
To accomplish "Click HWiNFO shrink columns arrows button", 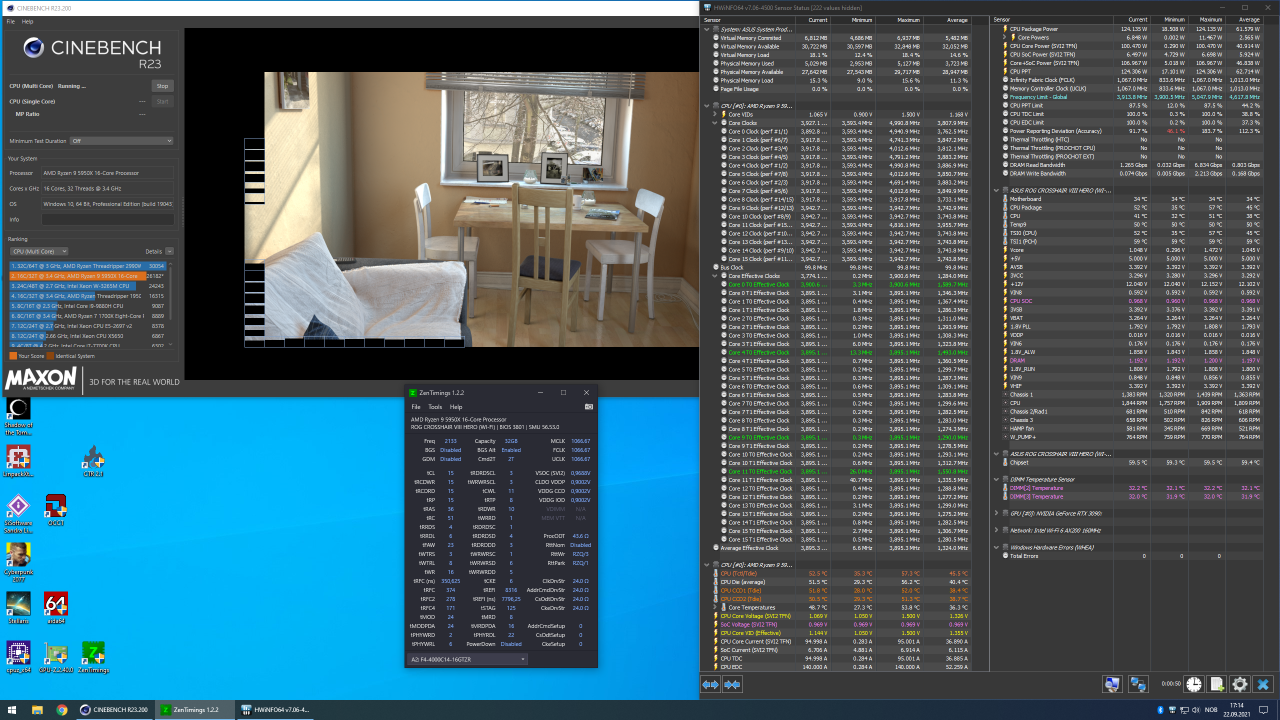I will 732,684.
